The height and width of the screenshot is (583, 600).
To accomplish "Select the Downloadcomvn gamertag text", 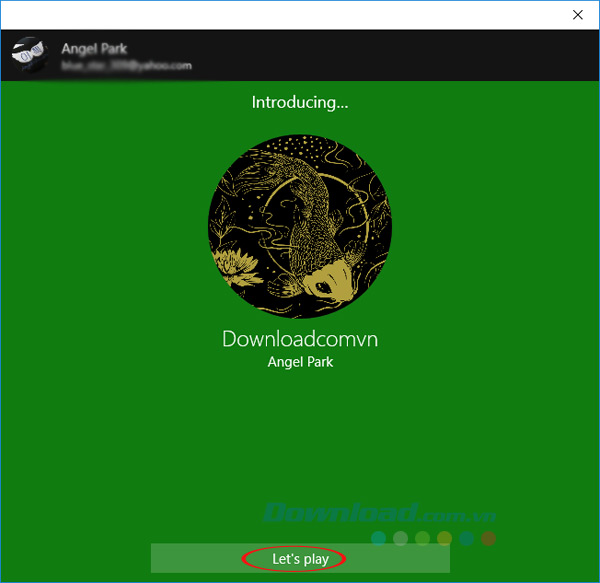I will [300, 339].
